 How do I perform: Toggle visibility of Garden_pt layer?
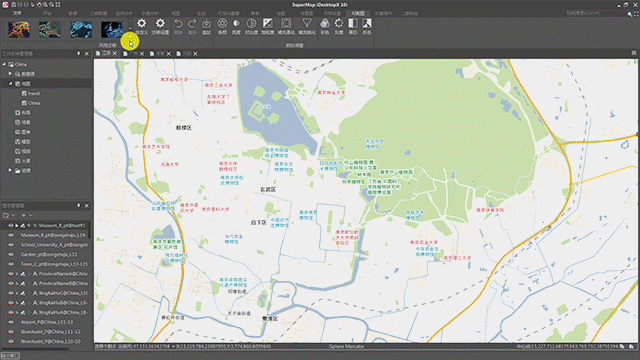coord(11,254)
